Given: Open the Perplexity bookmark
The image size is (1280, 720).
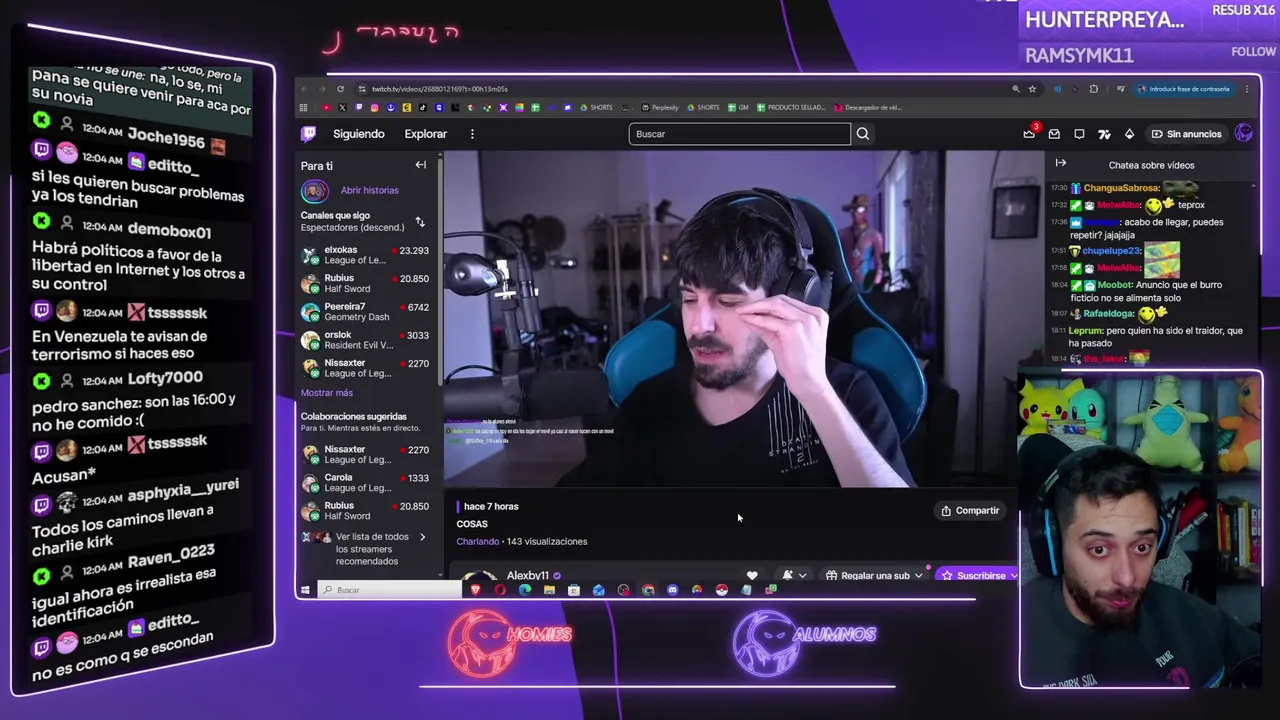Looking at the screenshot, I should pos(661,108).
